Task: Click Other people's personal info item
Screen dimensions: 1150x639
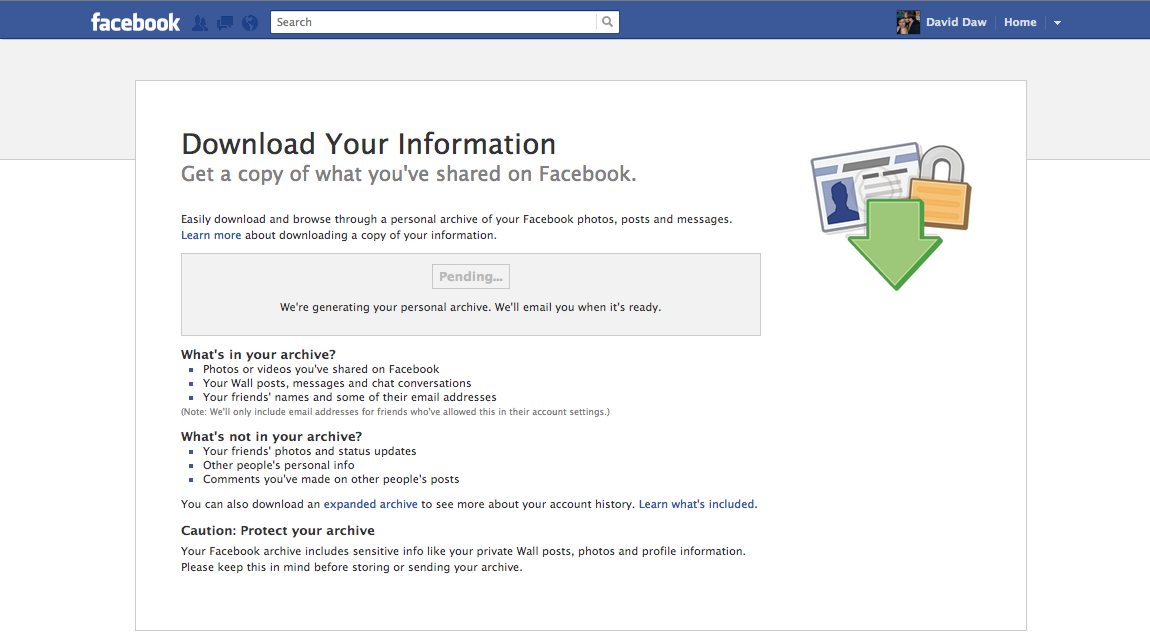Action: point(279,465)
